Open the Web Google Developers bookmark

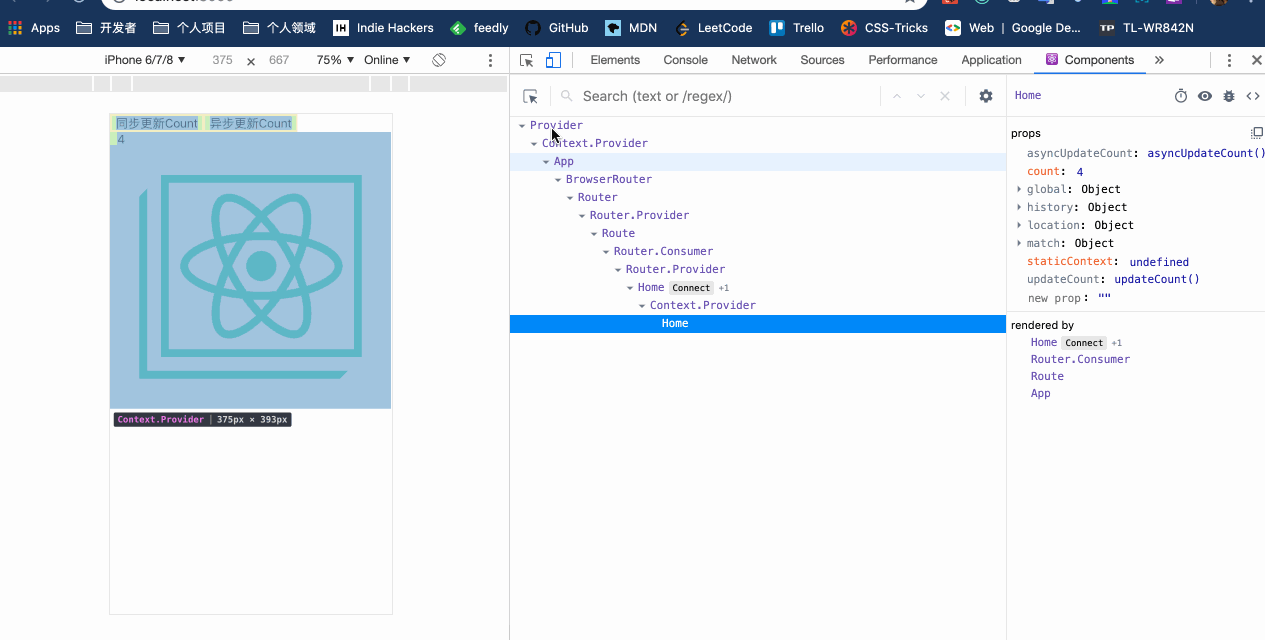[x=1013, y=28]
